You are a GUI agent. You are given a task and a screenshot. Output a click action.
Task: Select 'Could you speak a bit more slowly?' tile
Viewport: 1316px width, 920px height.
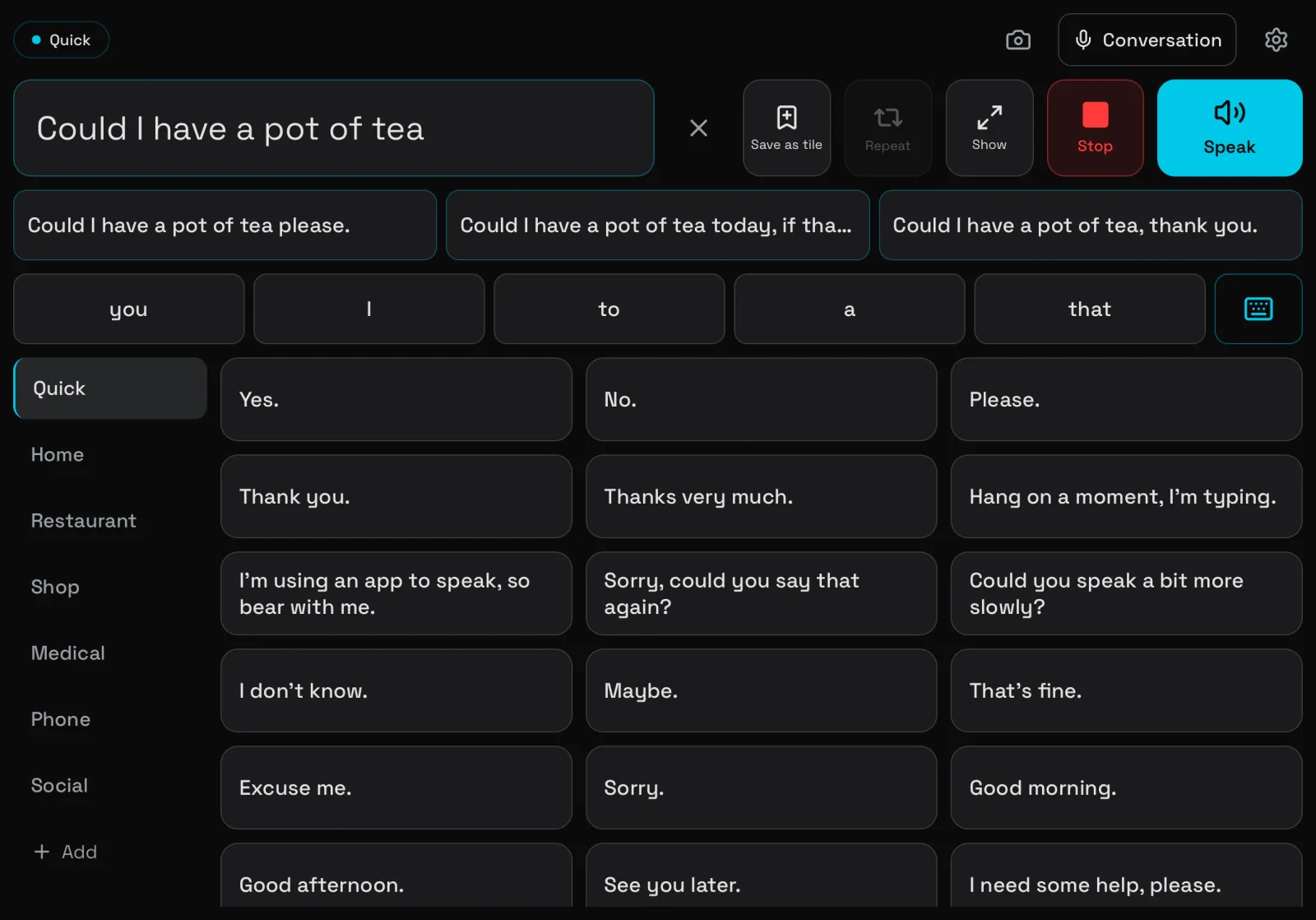(x=1126, y=593)
